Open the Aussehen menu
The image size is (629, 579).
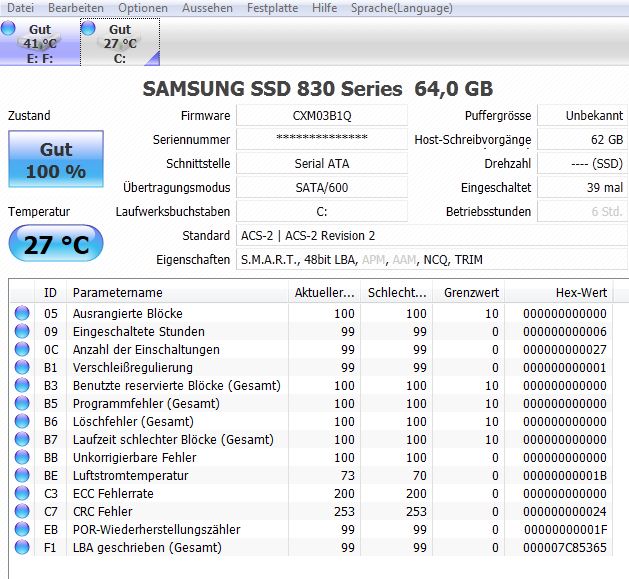[x=207, y=8]
